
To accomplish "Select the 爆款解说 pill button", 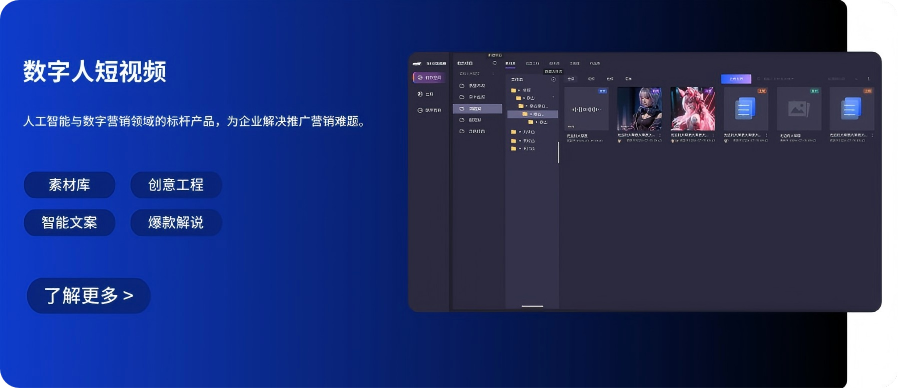I will click(176, 222).
